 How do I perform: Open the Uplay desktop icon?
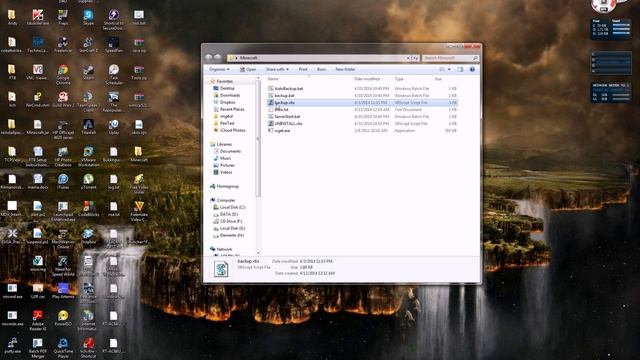click(114, 127)
